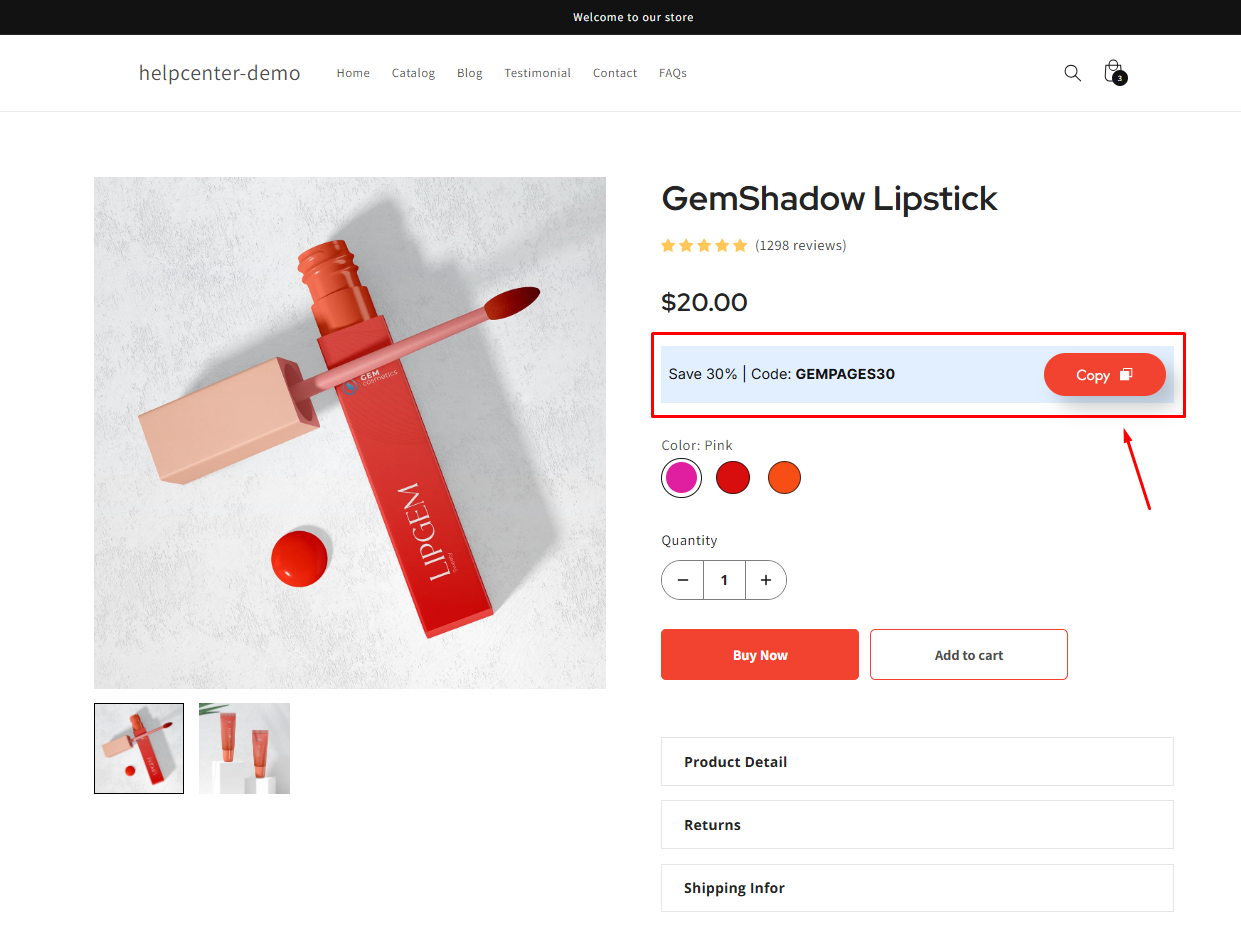Screen dimensions: 1241x928
Task: Select the second product image thumbnail
Action: (244, 748)
